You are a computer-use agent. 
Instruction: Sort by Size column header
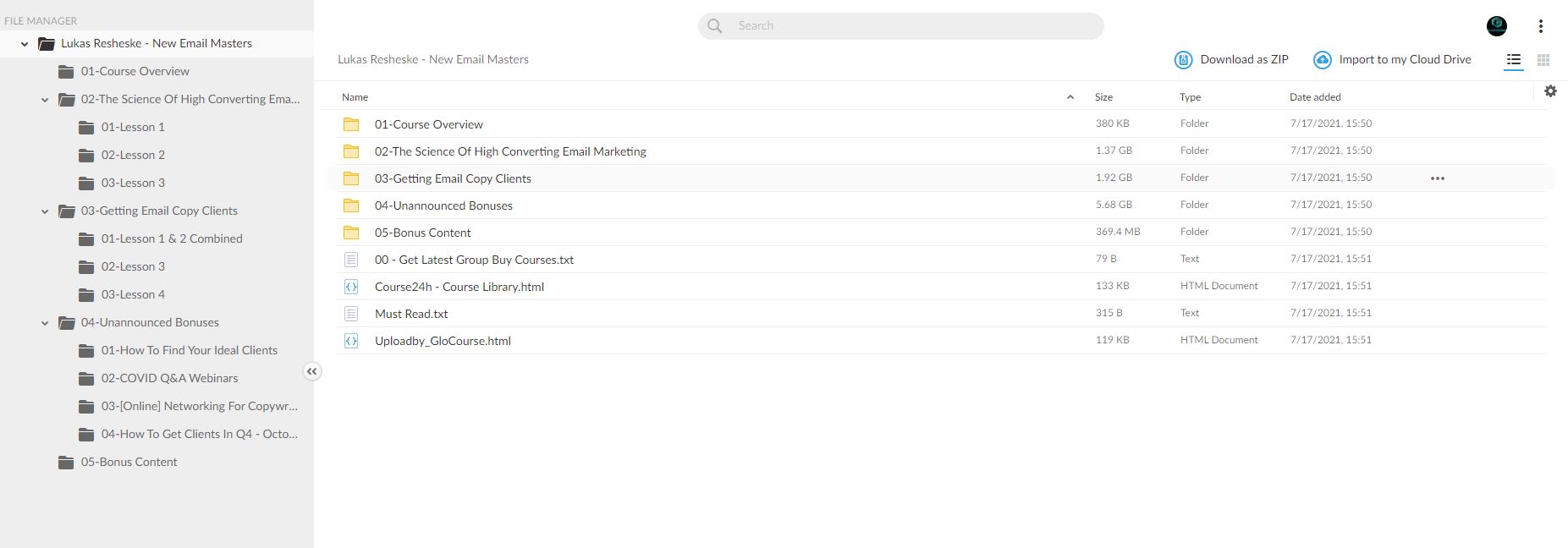pos(1103,97)
